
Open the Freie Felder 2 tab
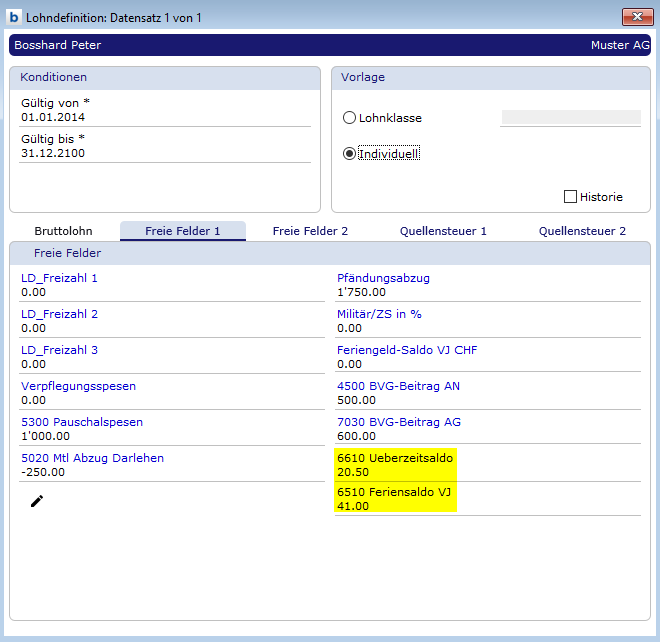[310, 231]
